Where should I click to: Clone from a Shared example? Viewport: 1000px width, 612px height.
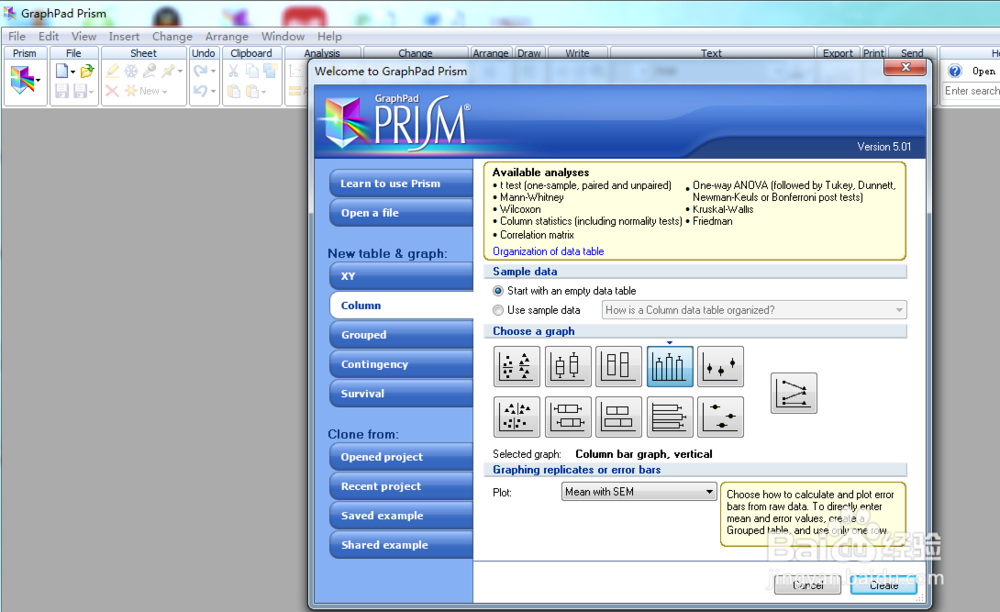click(401, 545)
